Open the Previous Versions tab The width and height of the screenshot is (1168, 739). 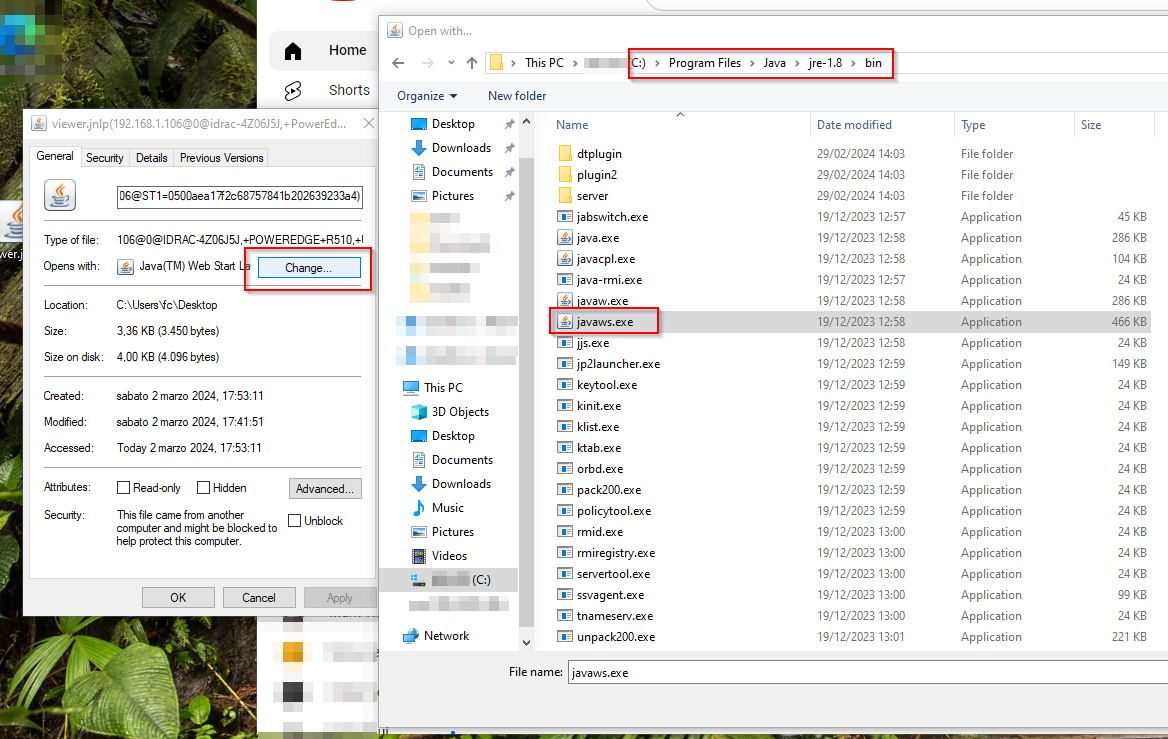(x=221, y=158)
